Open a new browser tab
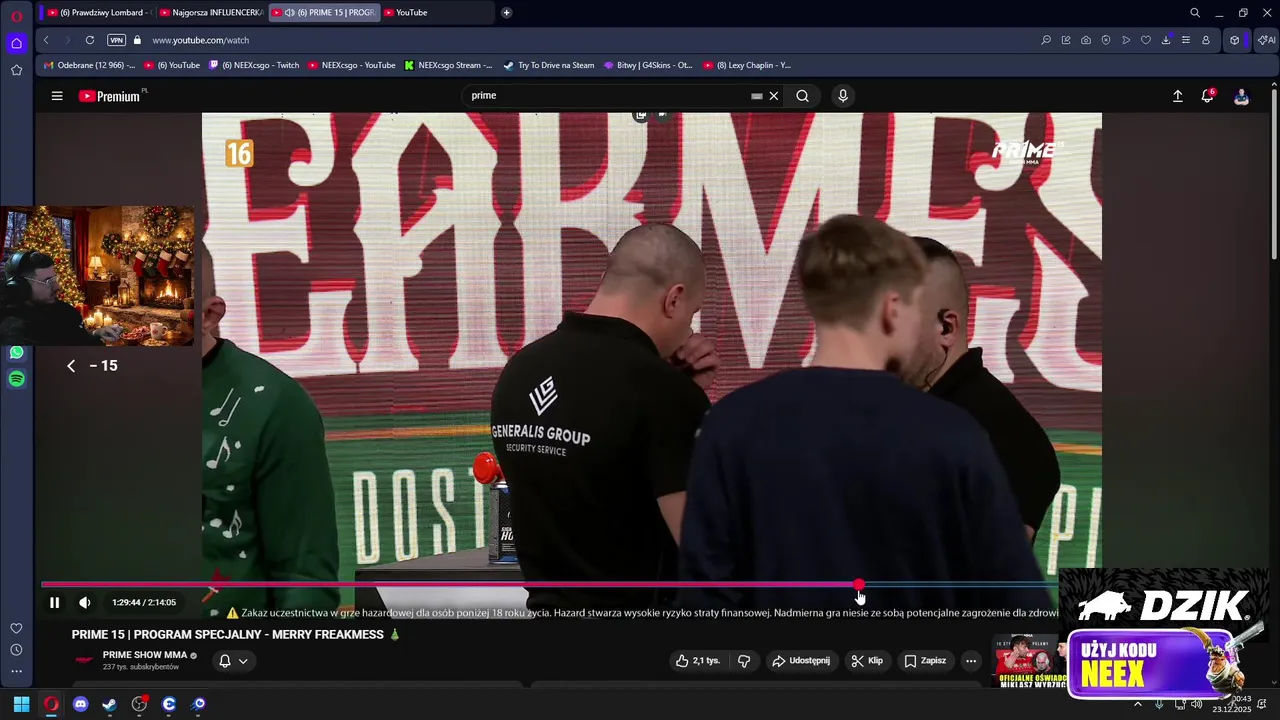Viewport: 1280px width, 720px height. [x=507, y=12]
